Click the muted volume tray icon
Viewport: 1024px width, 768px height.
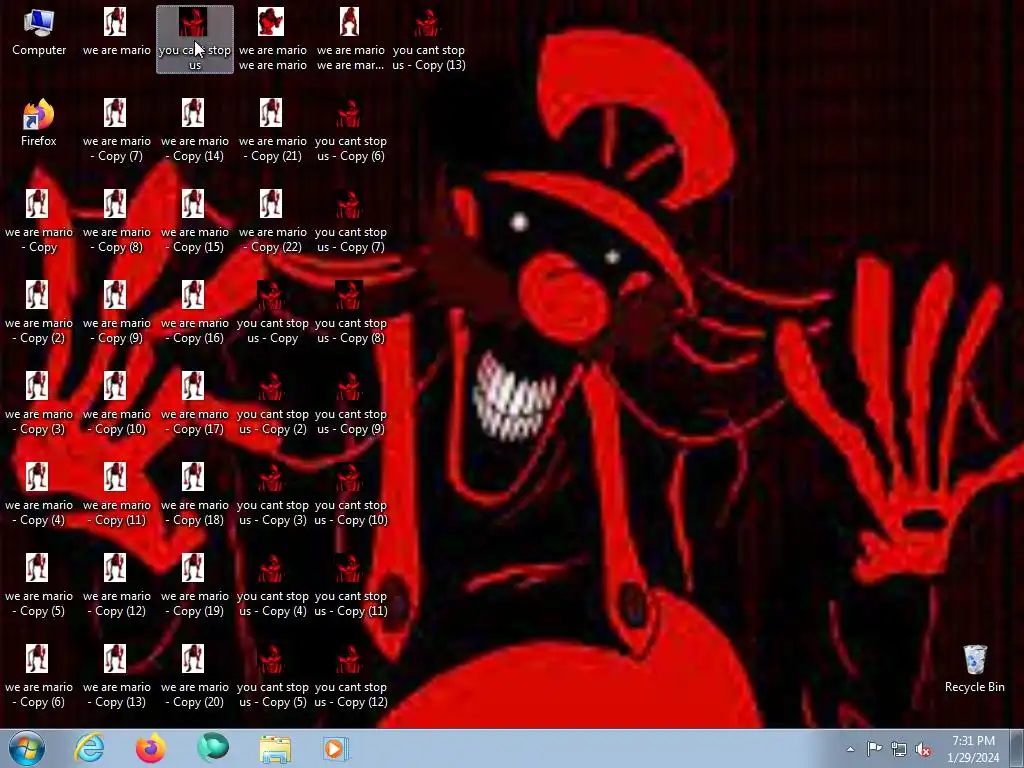(923, 749)
